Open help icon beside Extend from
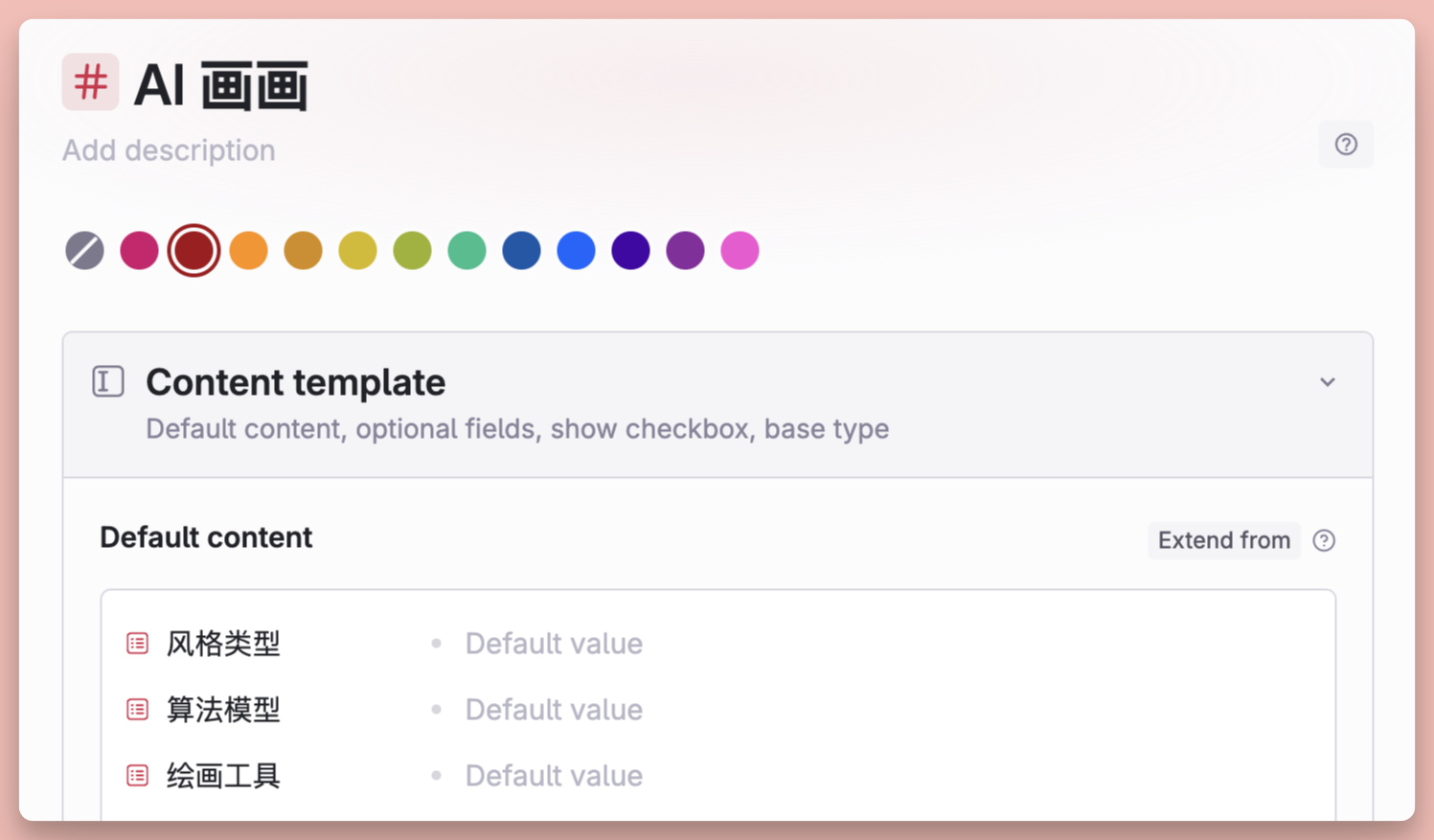This screenshot has height=840, width=1434. point(1324,540)
